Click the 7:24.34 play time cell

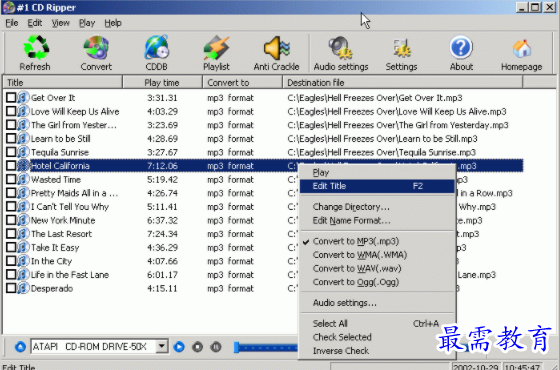162,234
